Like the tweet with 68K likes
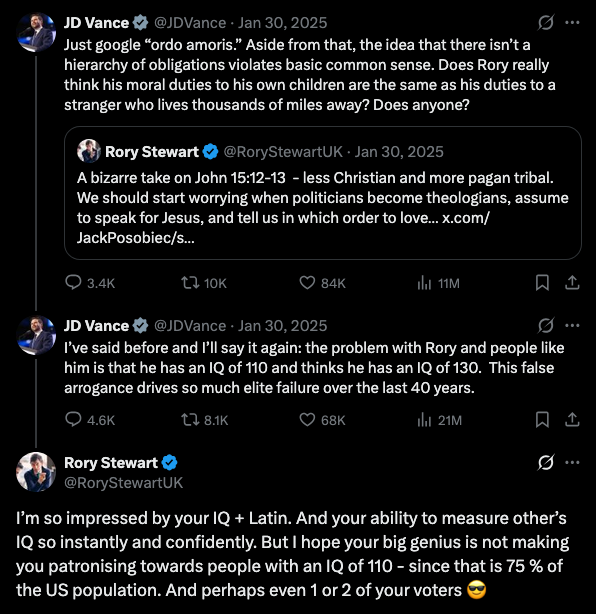 [322, 420]
